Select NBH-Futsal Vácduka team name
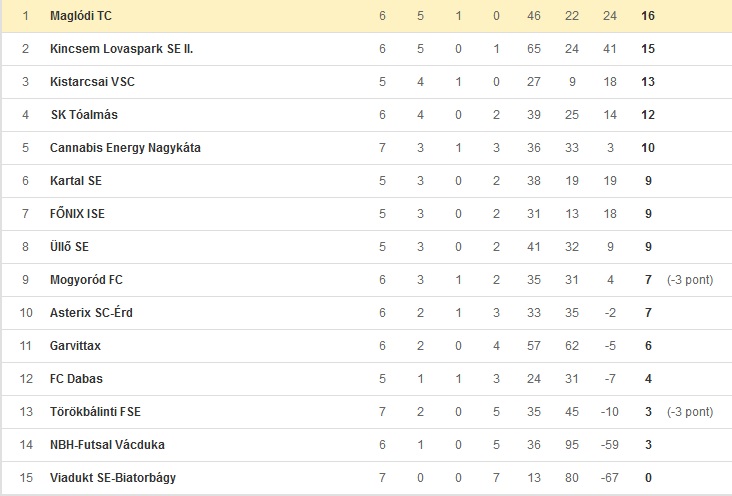This screenshot has width=732, height=496. pyautogui.click(x=107, y=445)
